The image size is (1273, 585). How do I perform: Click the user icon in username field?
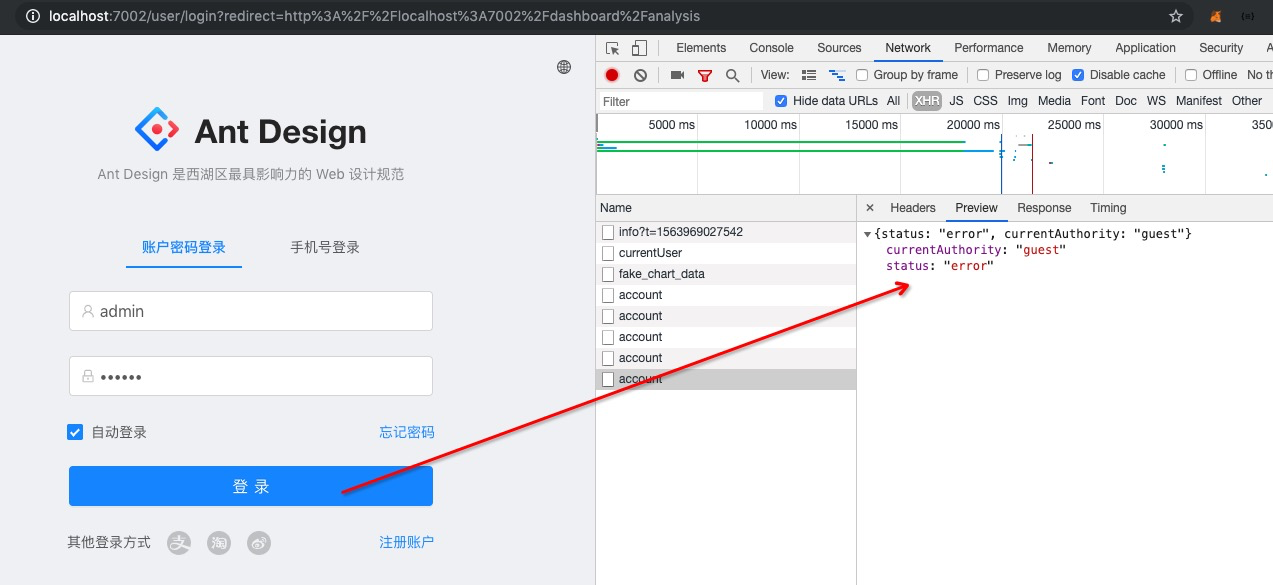pyautogui.click(x=88, y=311)
